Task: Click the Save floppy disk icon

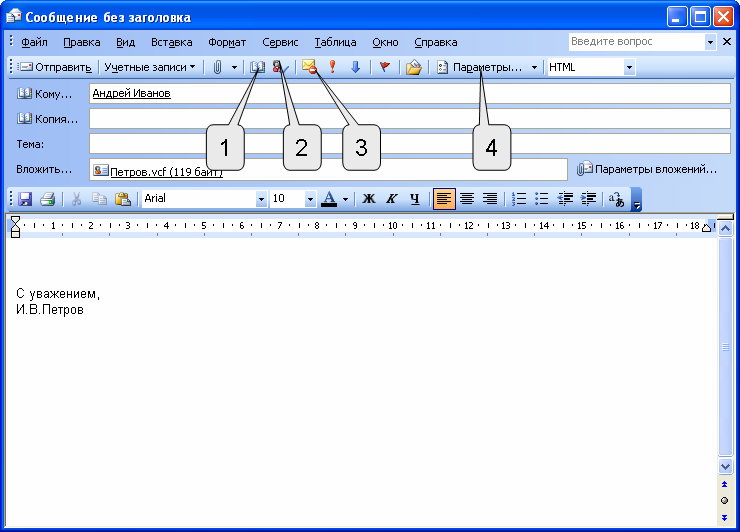Action: [25, 198]
